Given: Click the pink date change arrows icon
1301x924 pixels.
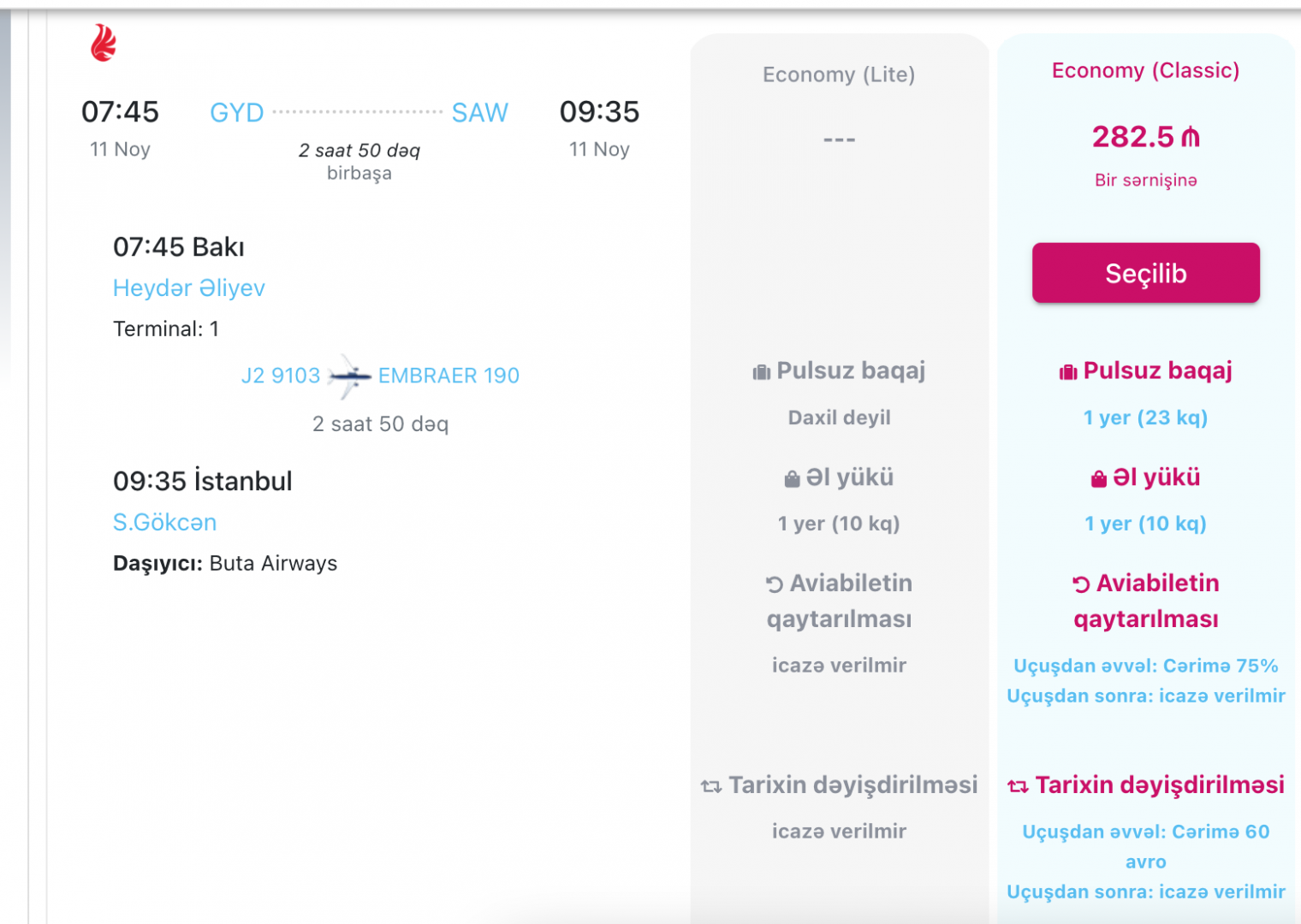Looking at the screenshot, I should coord(1018,786).
